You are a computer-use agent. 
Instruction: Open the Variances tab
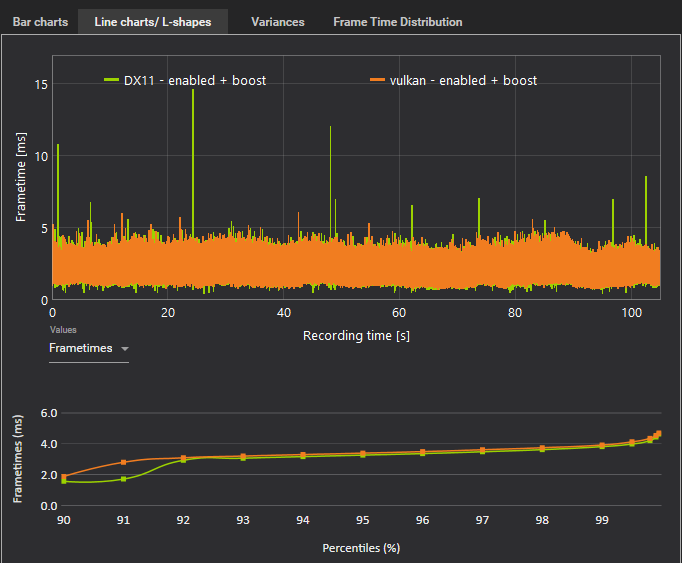coord(277,22)
